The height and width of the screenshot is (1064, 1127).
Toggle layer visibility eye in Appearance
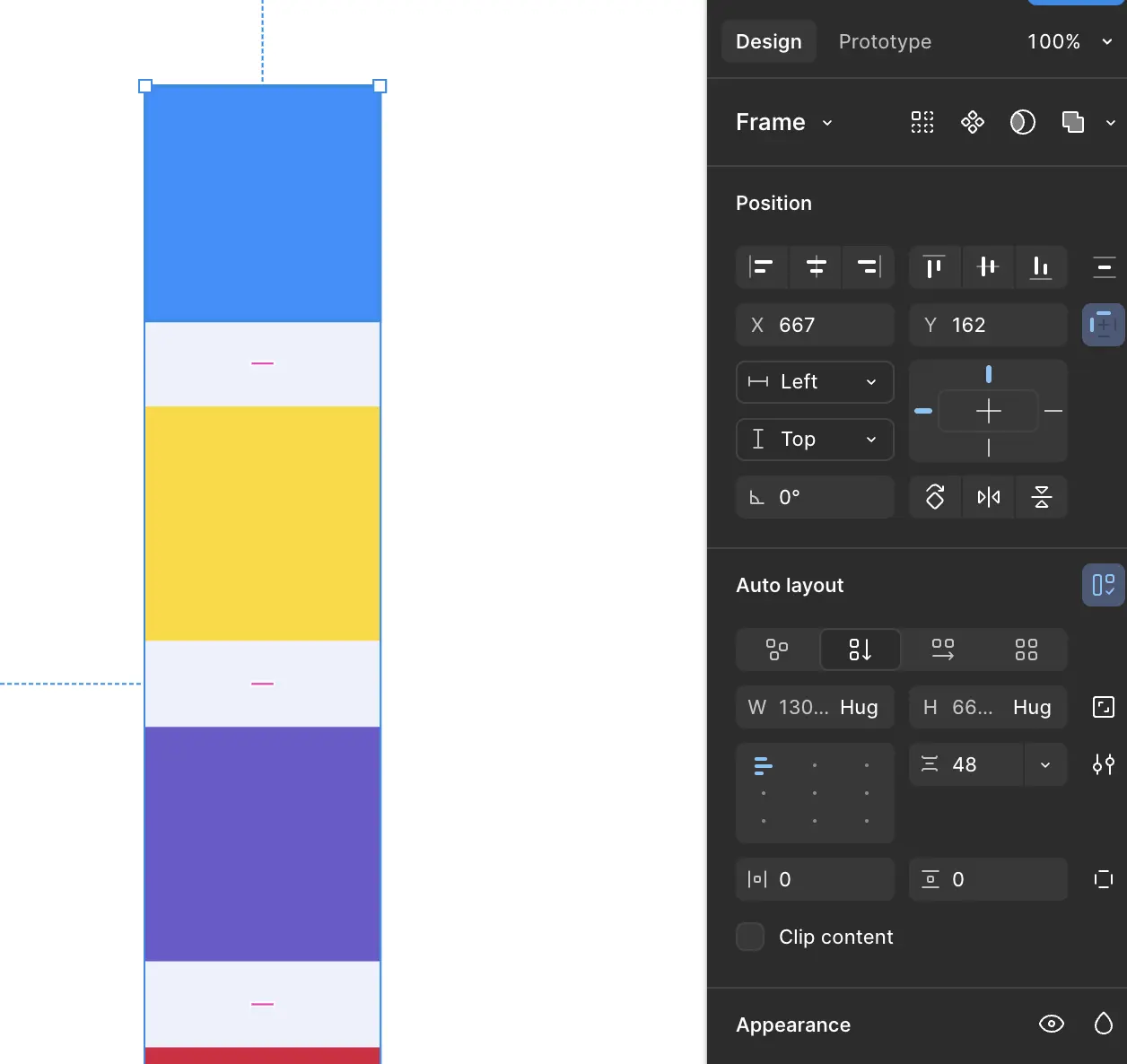click(1051, 1024)
